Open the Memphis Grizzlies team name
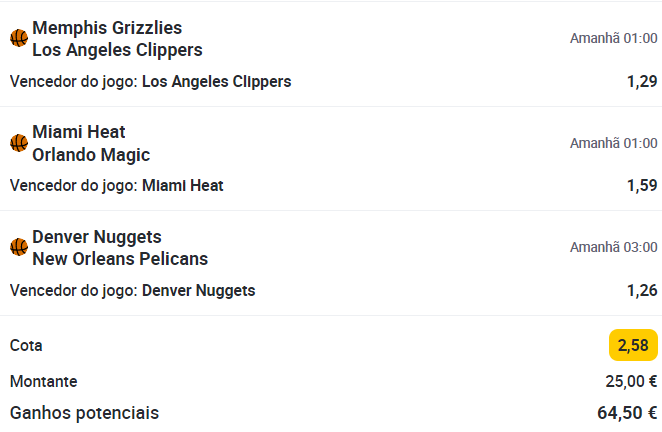Viewport: 662px width, 432px height. pos(107,28)
